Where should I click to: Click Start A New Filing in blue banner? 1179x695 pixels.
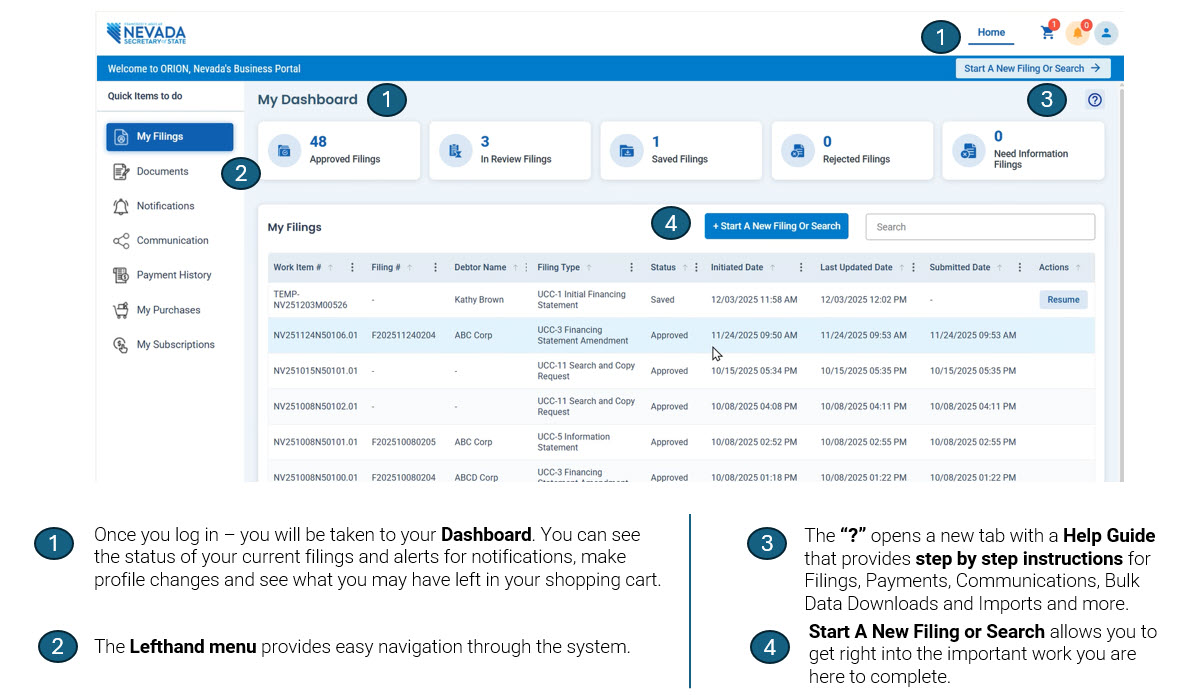click(x=1033, y=68)
